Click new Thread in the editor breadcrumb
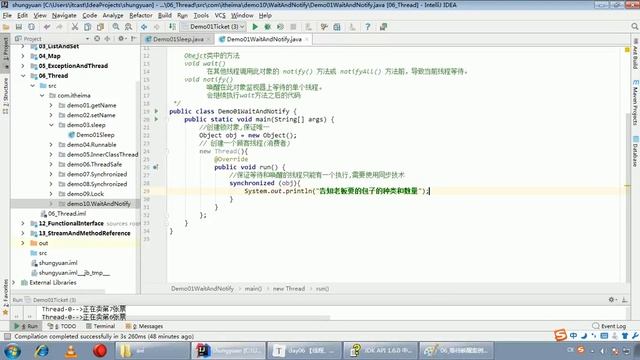This screenshot has height=360, width=640. point(289,289)
